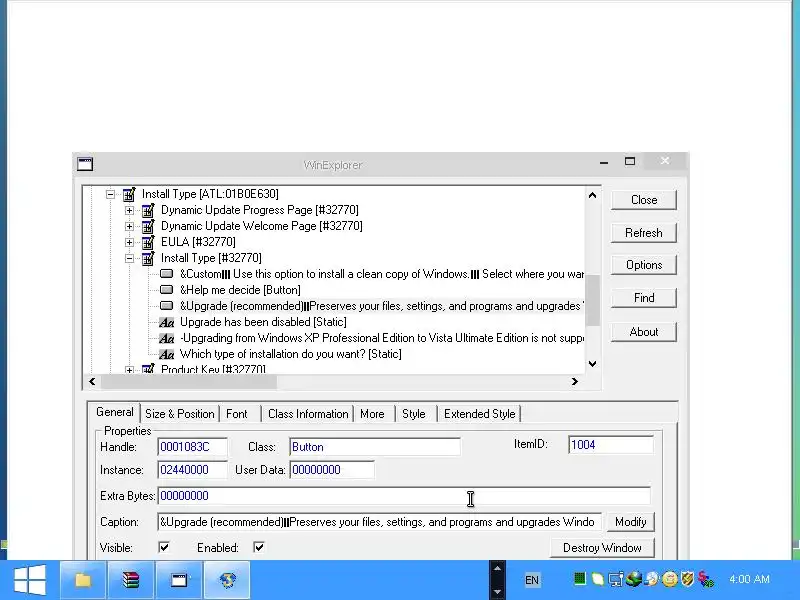Viewport: 800px width, 600px height.
Task: Click the smiley face tray icon
Action: coord(670,579)
